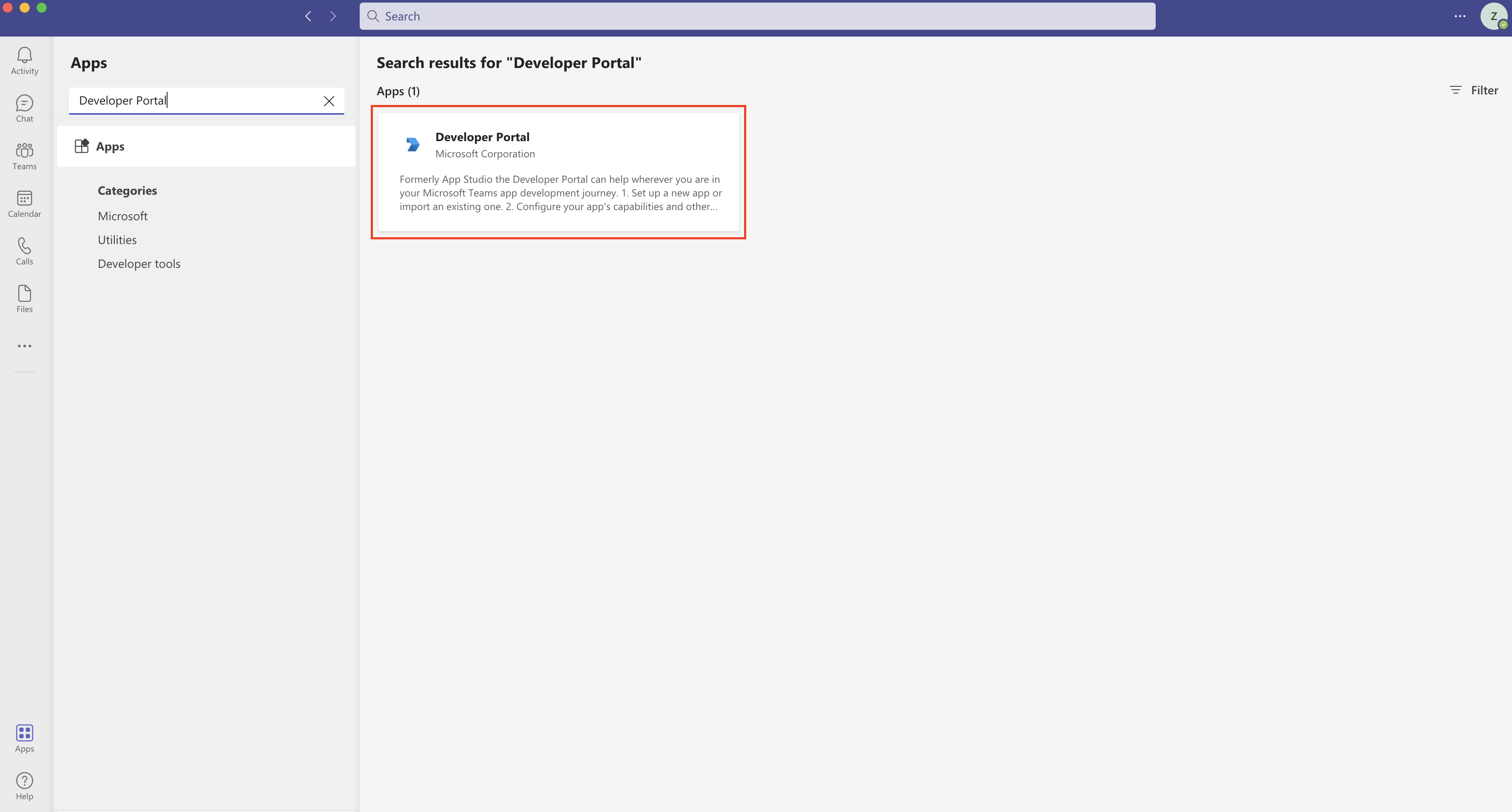
Task: Open the Teams icon
Action: [x=24, y=156]
